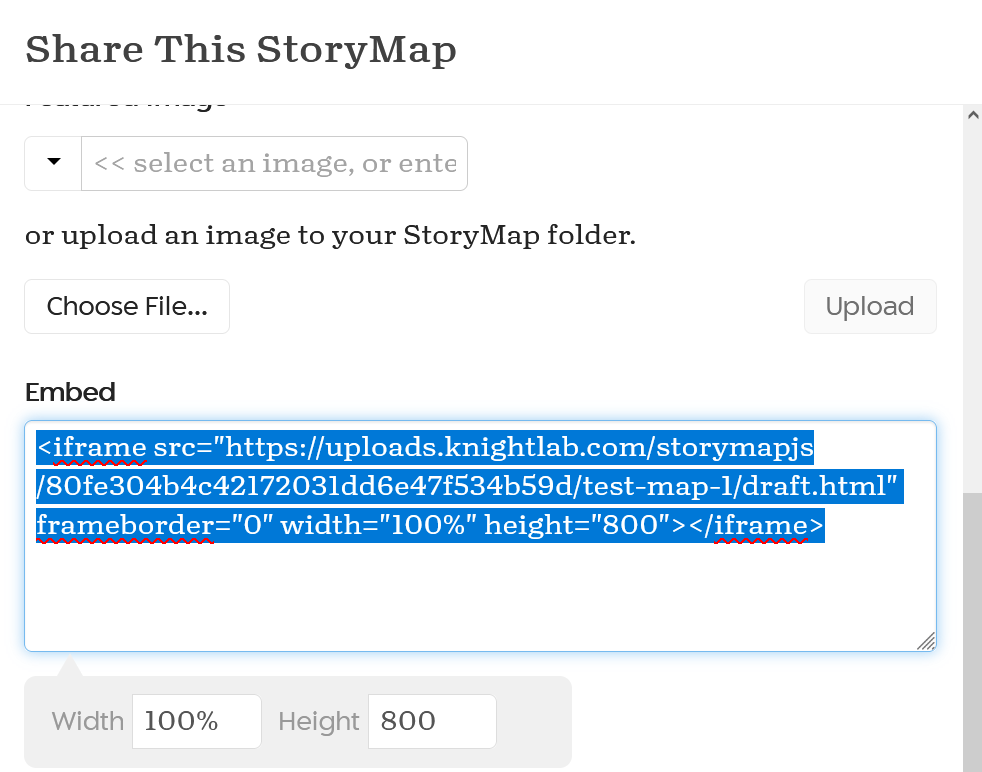This screenshot has width=982, height=772.
Task: Click the Width label
Action: 88,721
